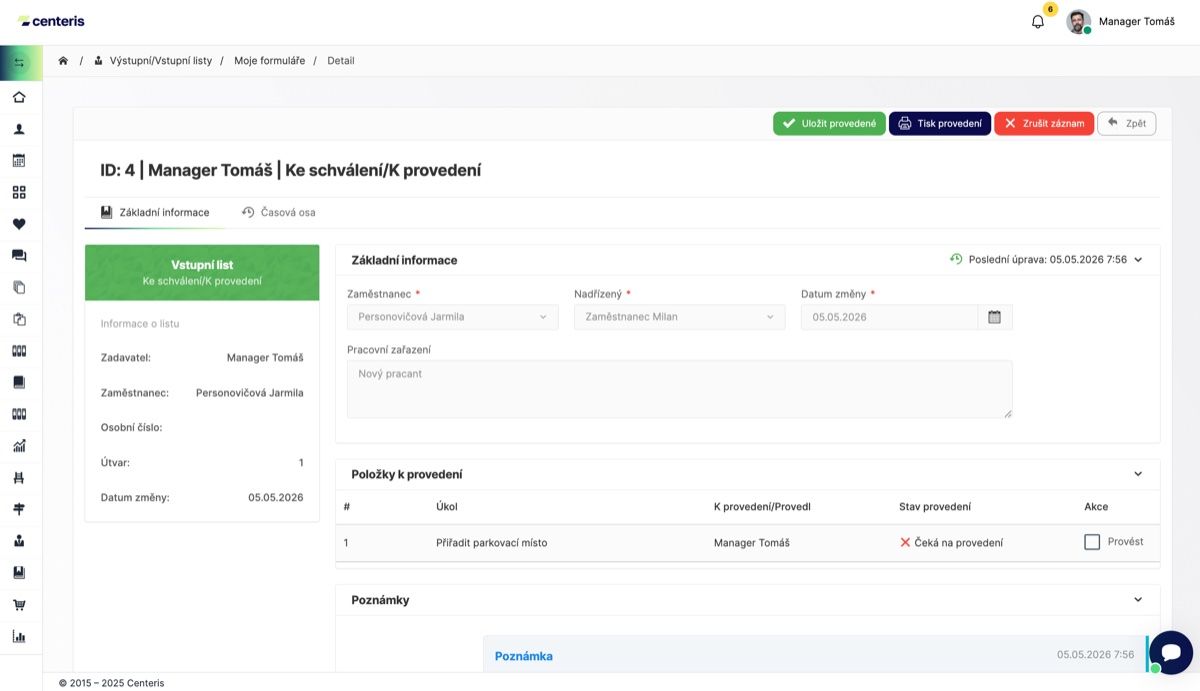Image resolution: width=1200 pixels, height=691 pixels.
Task: Open the chair sidebar icon
Action: pyautogui.click(x=19, y=478)
